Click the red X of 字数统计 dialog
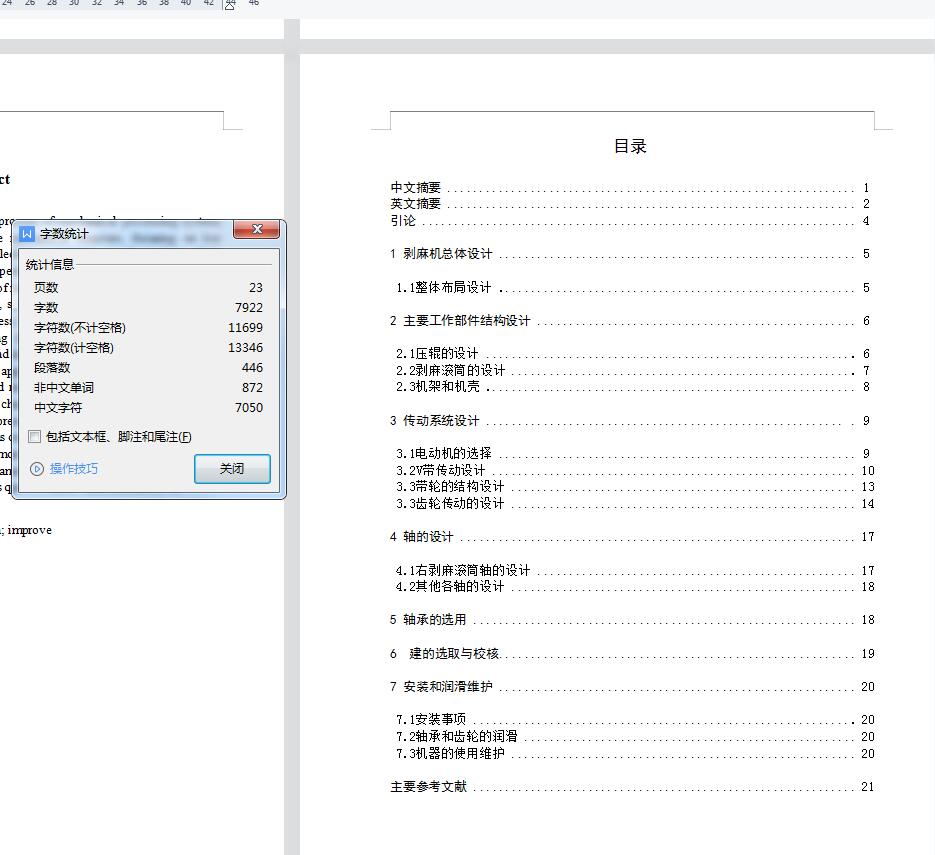Image resolution: width=935 pixels, height=855 pixels. tap(257, 230)
